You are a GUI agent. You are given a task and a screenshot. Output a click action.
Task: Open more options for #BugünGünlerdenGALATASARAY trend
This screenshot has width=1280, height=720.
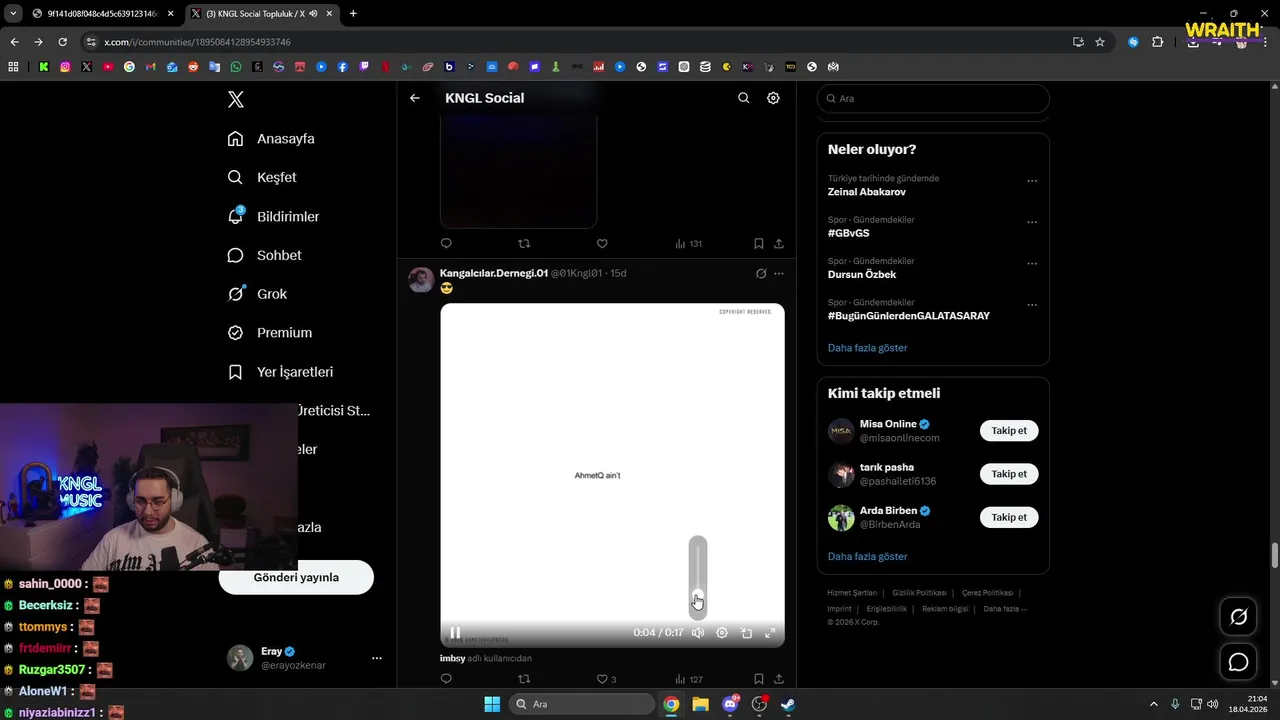pos(1032,305)
